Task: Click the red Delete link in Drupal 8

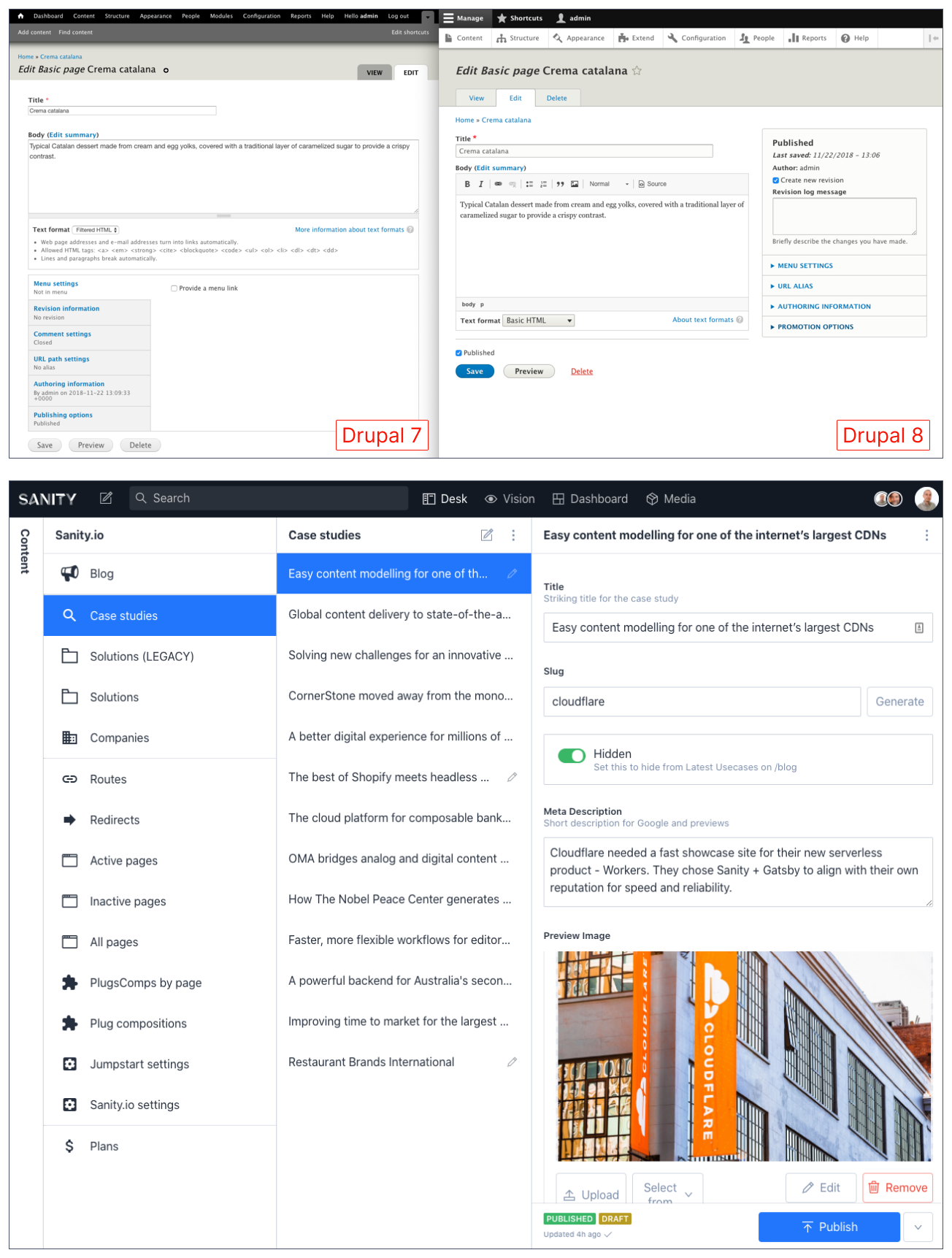Action: click(582, 372)
